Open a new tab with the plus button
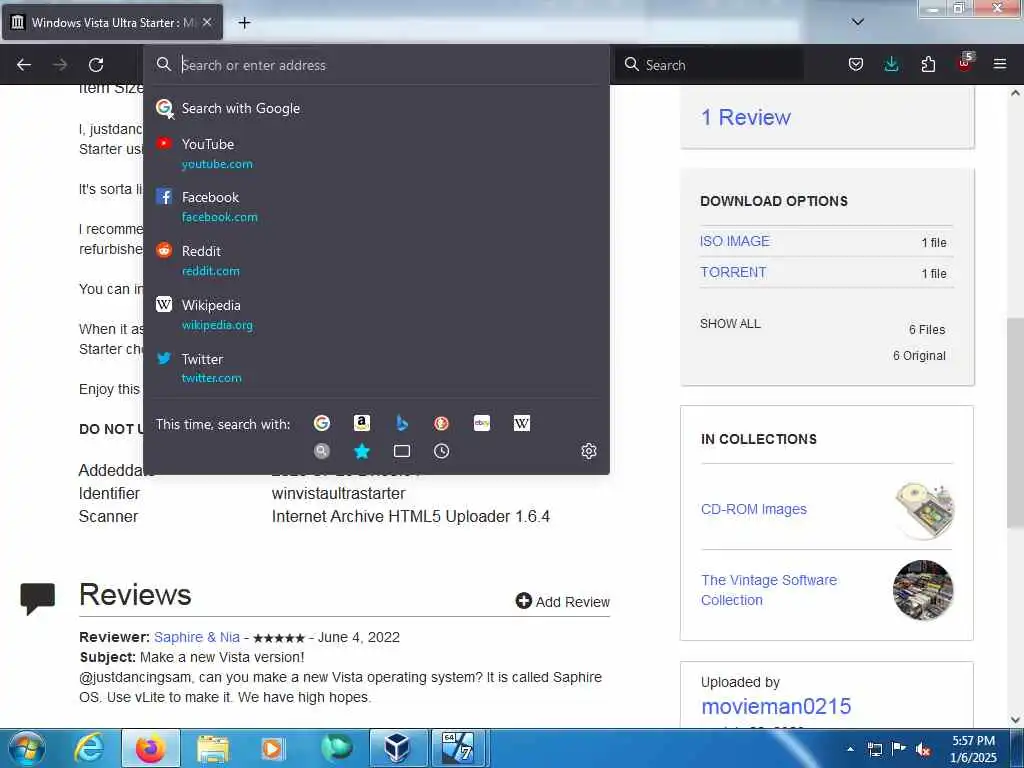1024x768 pixels. pyautogui.click(x=244, y=23)
